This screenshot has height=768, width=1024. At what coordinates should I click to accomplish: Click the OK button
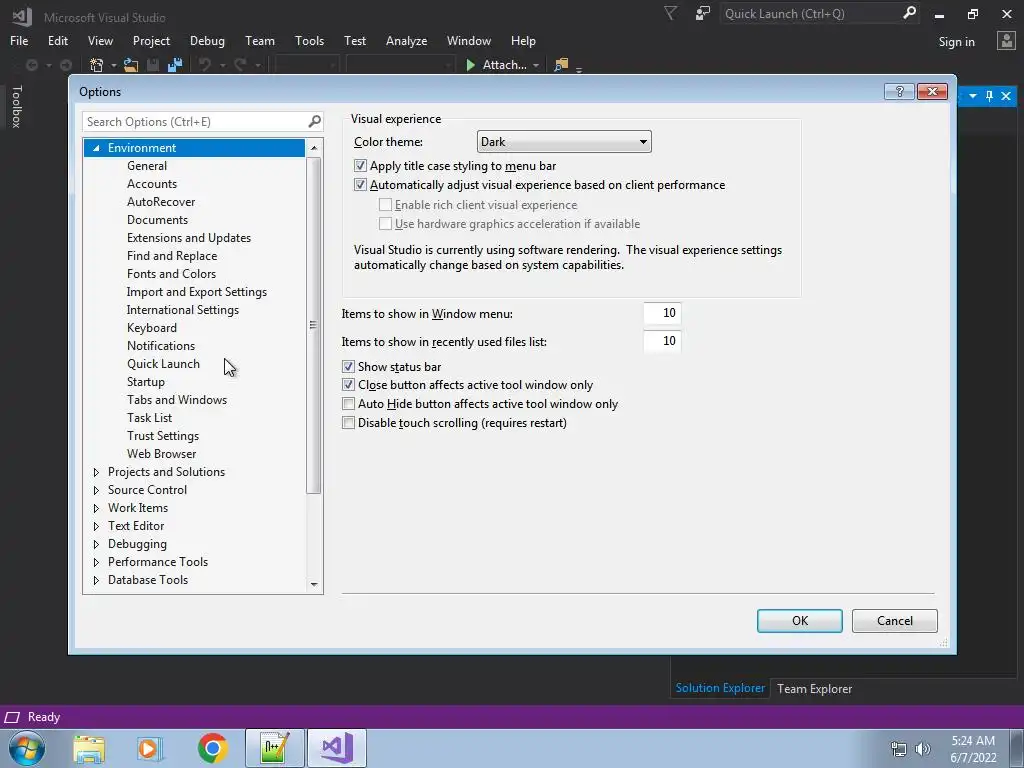tap(799, 620)
